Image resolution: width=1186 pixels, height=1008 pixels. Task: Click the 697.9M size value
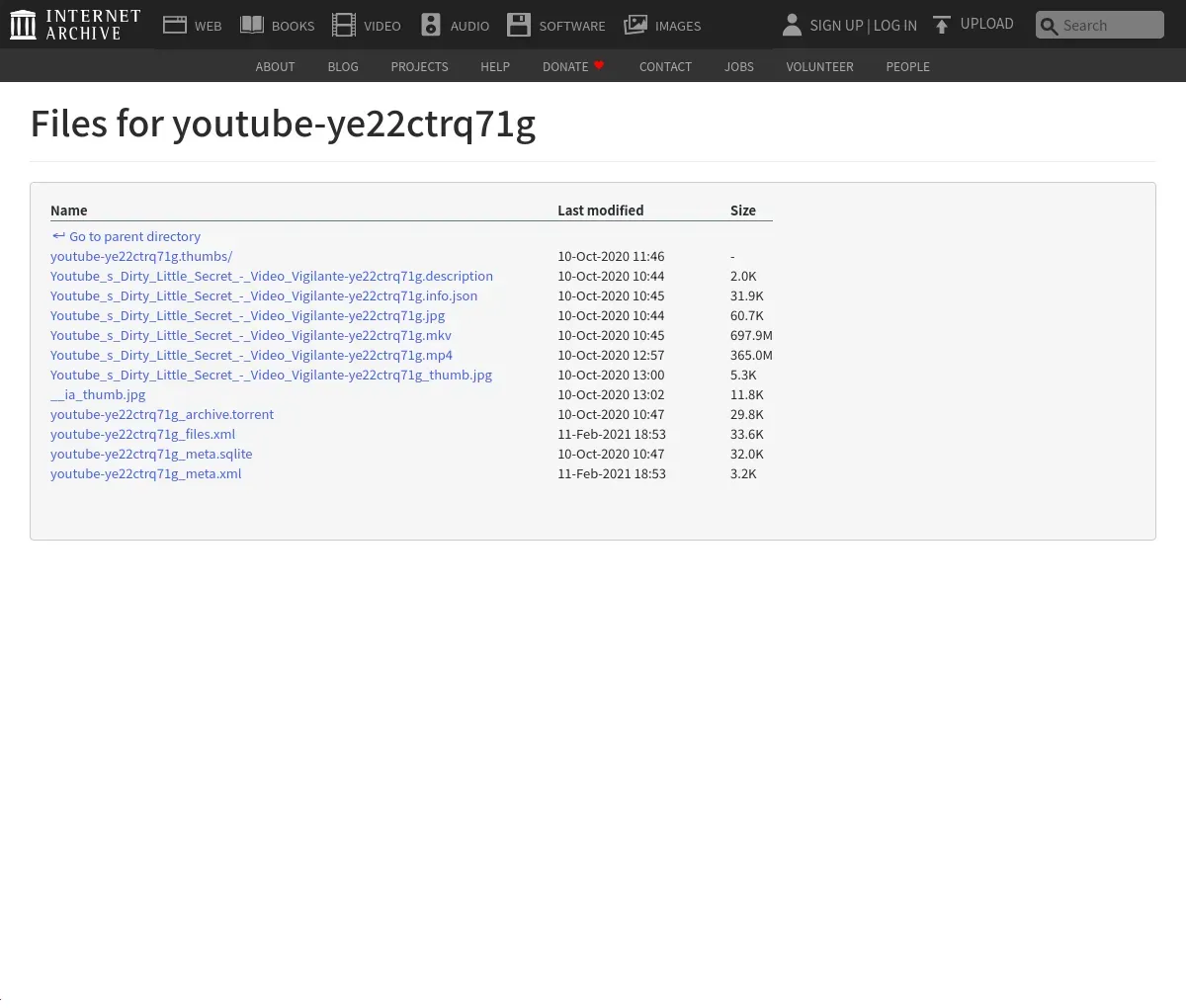coord(751,335)
